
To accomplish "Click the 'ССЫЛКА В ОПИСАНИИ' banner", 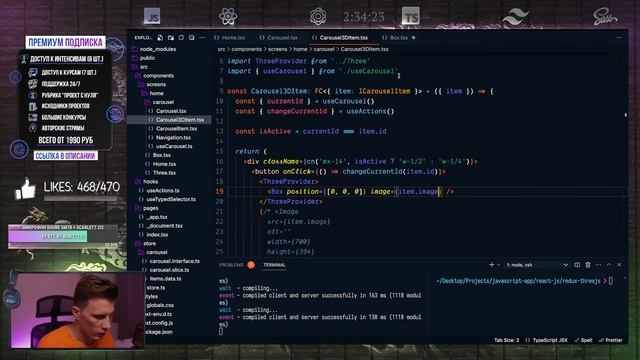I will click(x=65, y=156).
